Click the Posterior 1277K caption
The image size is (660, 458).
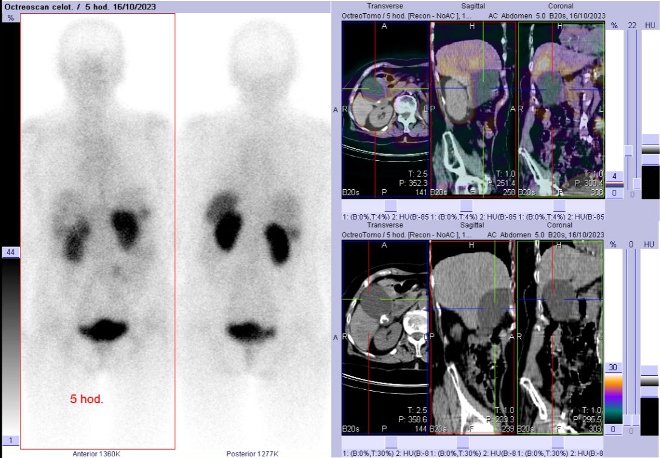[252, 454]
